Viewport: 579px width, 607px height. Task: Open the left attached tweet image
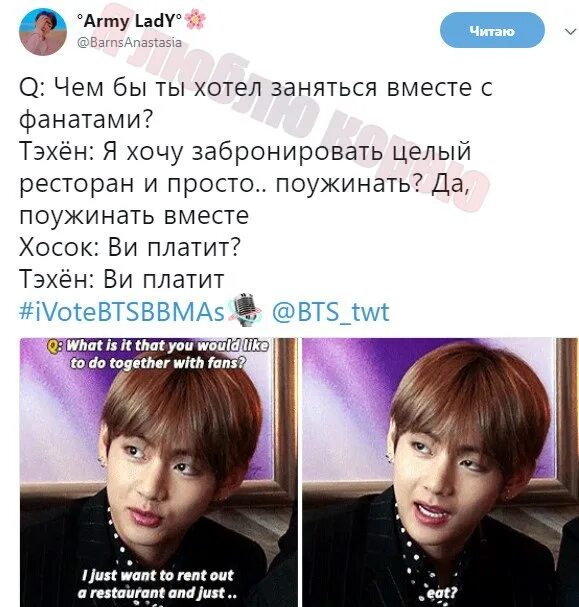tap(159, 472)
